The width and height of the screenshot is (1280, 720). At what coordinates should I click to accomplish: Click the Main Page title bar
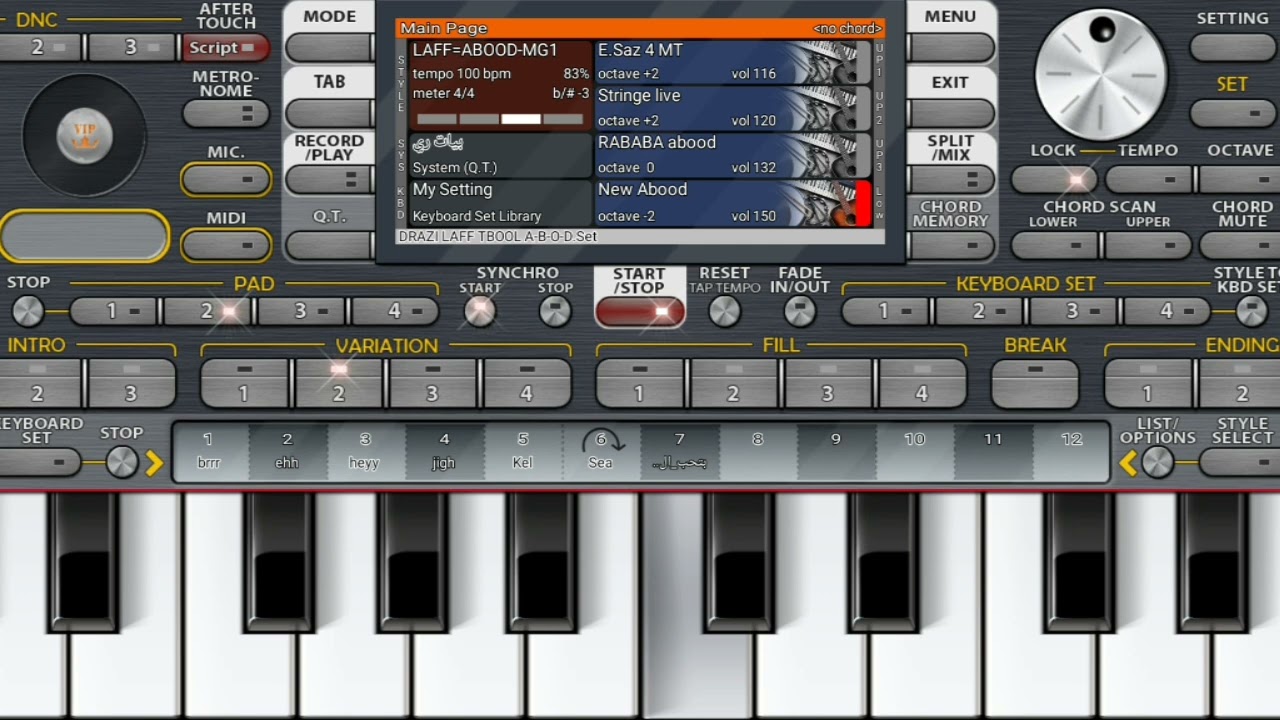click(640, 28)
